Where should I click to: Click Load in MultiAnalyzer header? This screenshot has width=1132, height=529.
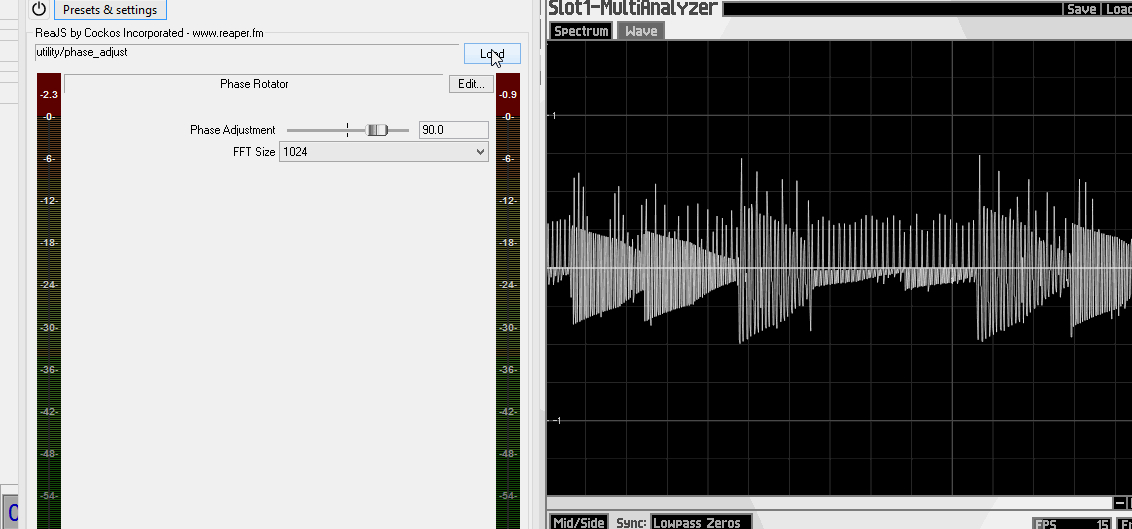click(1117, 9)
